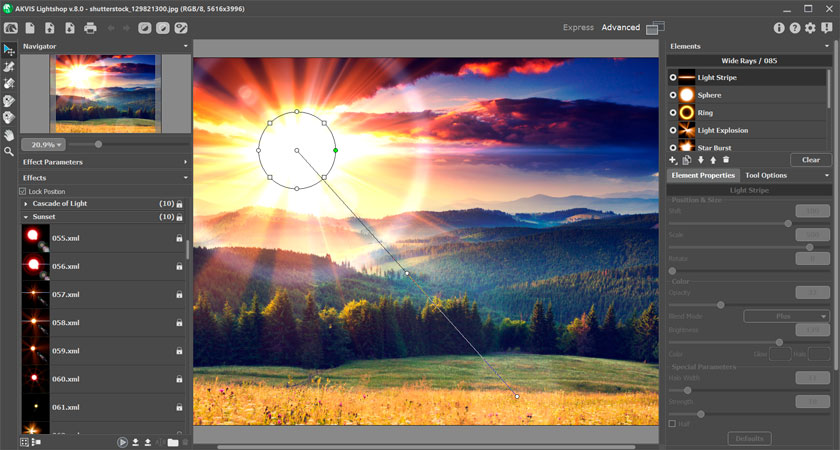Click the Clear button
The image size is (840, 450).
(x=811, y=160)
